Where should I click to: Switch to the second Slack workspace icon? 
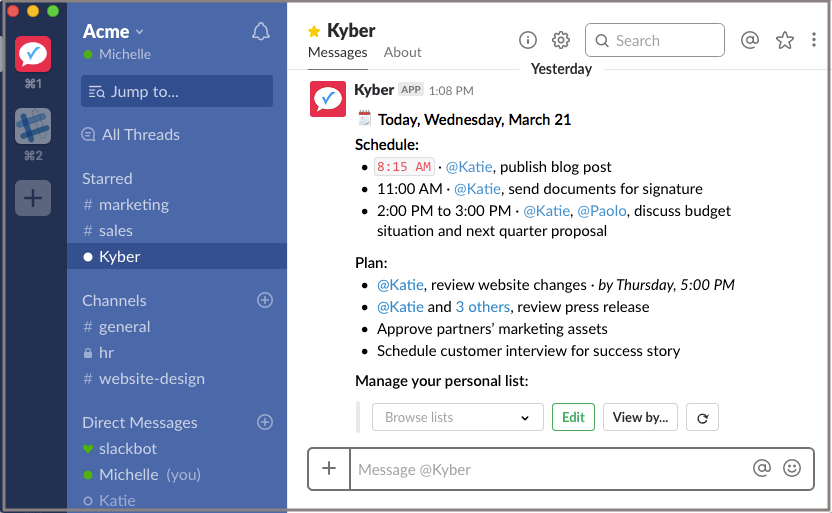[33, 126]
